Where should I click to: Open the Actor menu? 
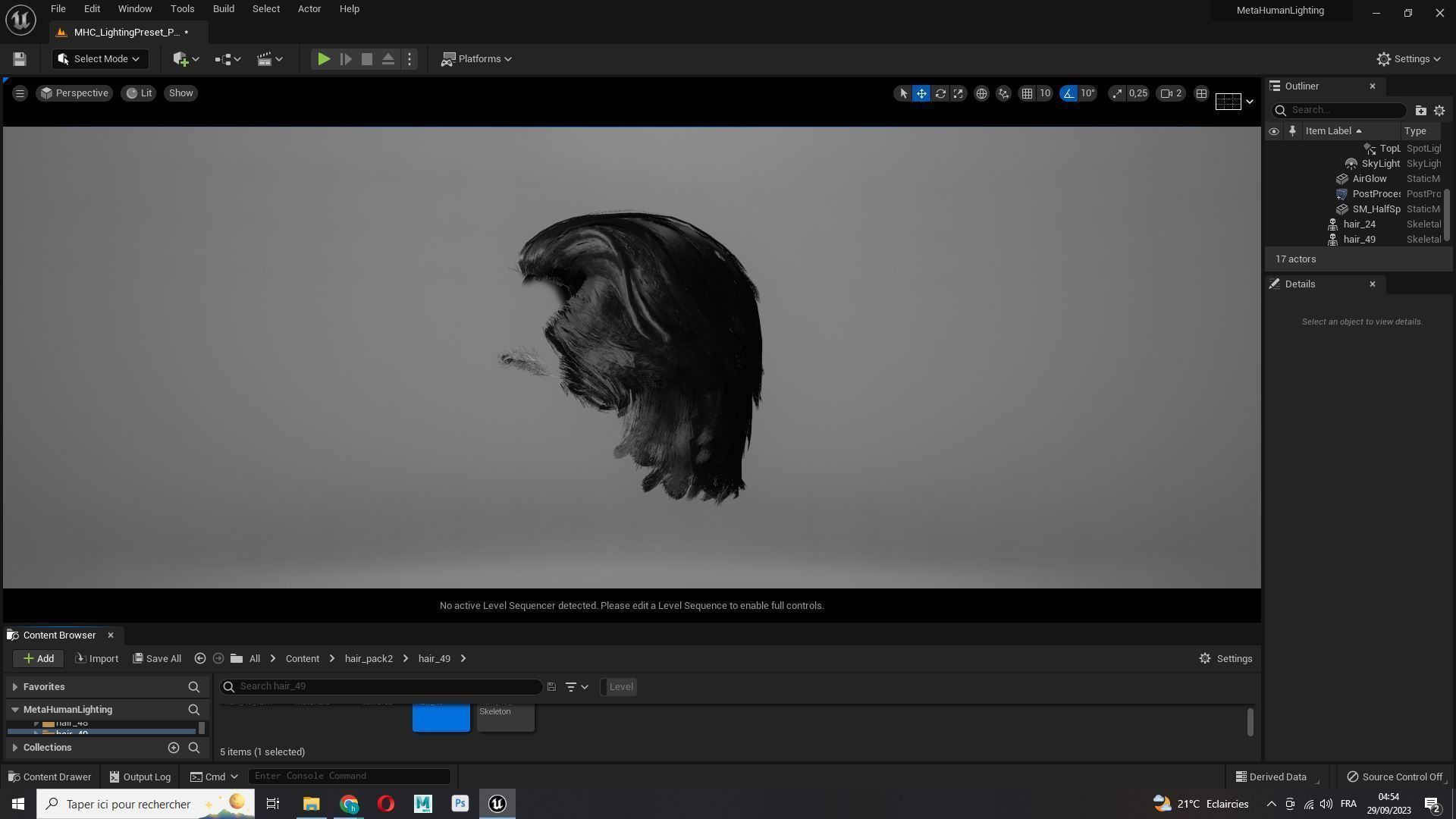(309, 9)
